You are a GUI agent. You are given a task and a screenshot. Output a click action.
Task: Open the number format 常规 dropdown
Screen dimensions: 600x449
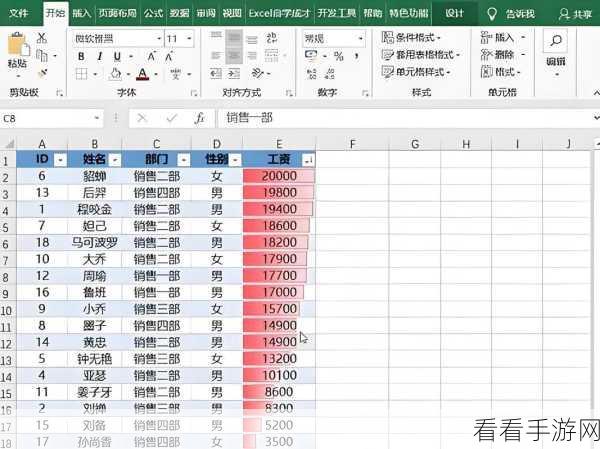pyautogui.click(x=360, y=38)
